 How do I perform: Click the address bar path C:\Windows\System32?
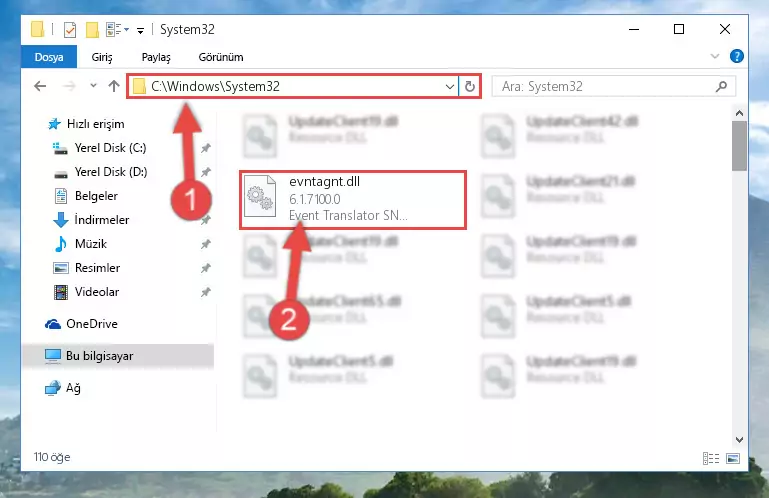[x=215, y=86]
